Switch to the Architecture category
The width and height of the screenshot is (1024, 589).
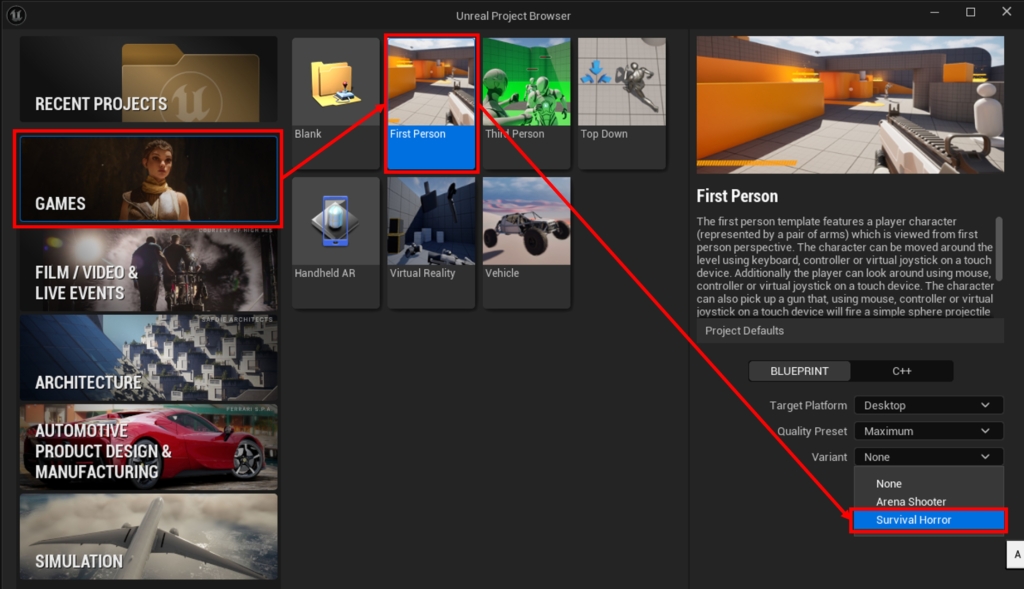148,358
